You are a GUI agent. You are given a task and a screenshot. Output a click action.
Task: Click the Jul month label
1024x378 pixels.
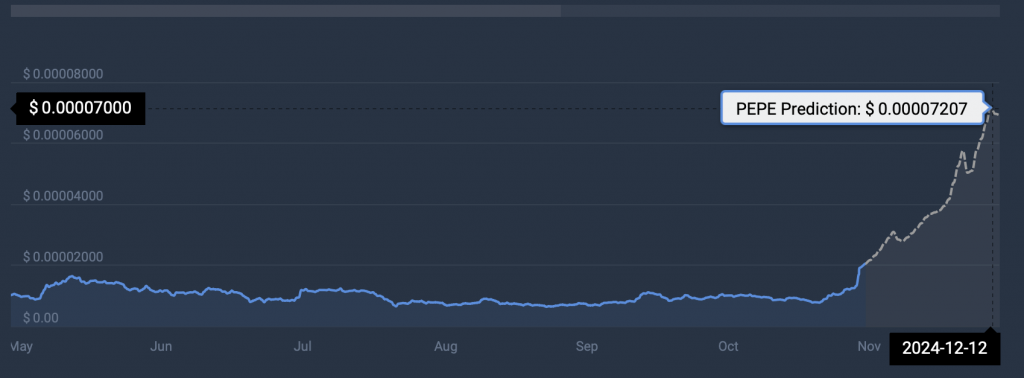(x=302, y=347)
